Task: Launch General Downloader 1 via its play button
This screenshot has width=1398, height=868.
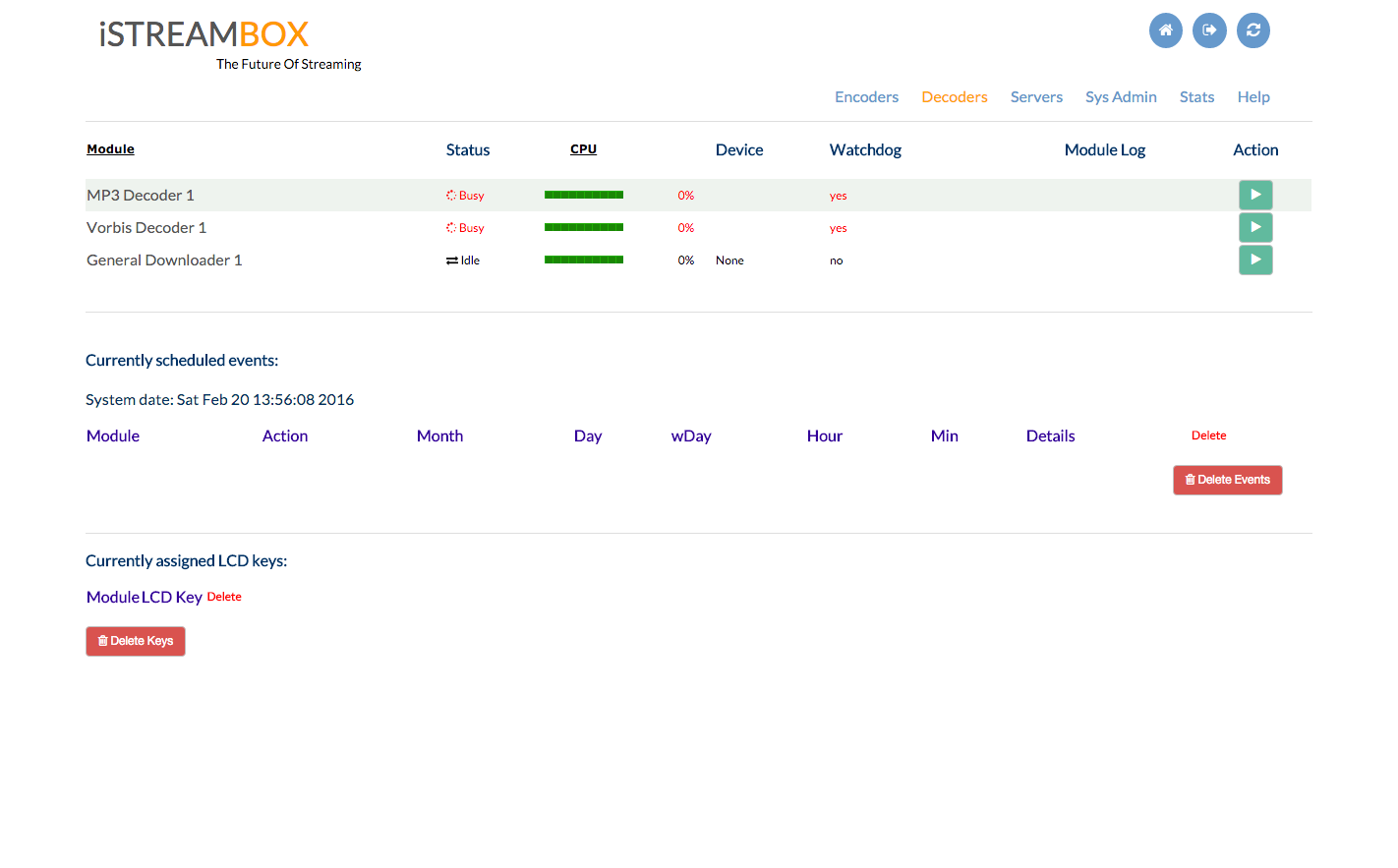Action: pyautogui.click(x=1255, y=260)
